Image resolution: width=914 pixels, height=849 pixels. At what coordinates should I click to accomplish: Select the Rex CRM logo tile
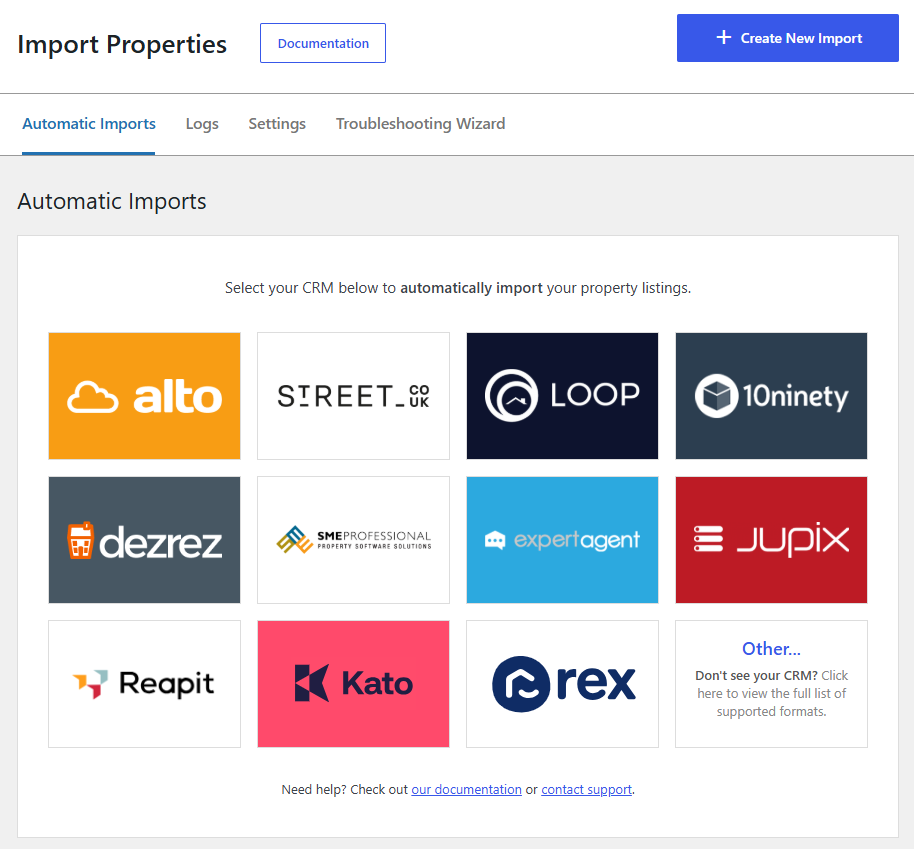[562, 684]
